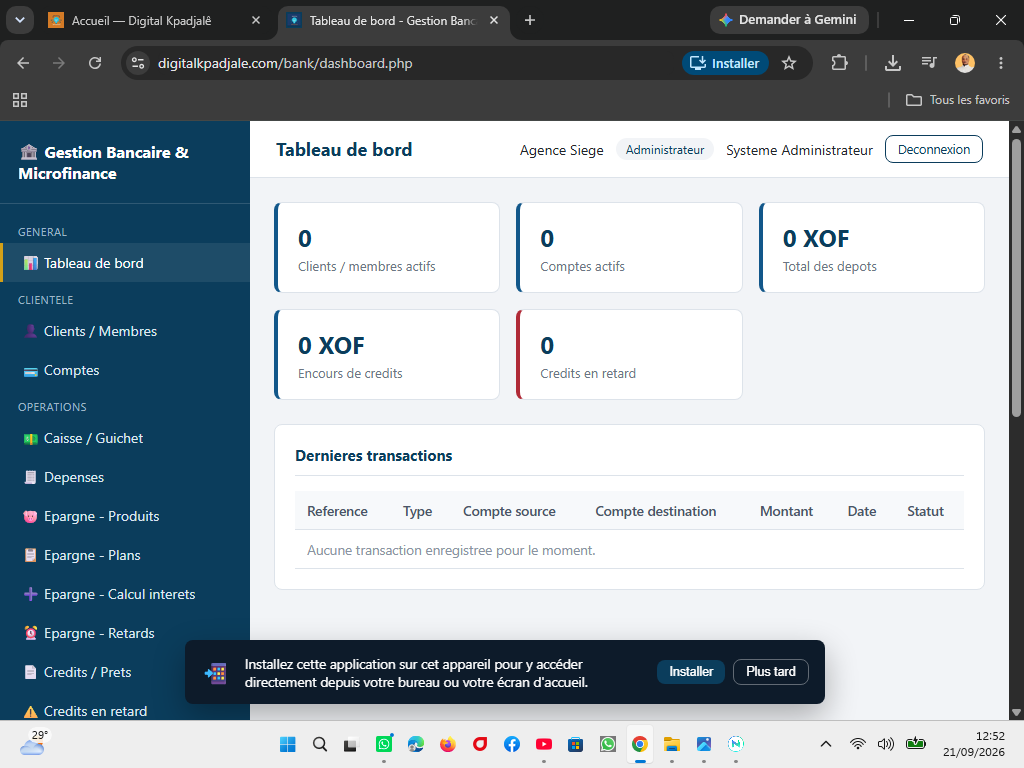The width and height of the screenshot is (1024, 768).
Task: Open Comptes in sidebar
Action: point(125,370)
